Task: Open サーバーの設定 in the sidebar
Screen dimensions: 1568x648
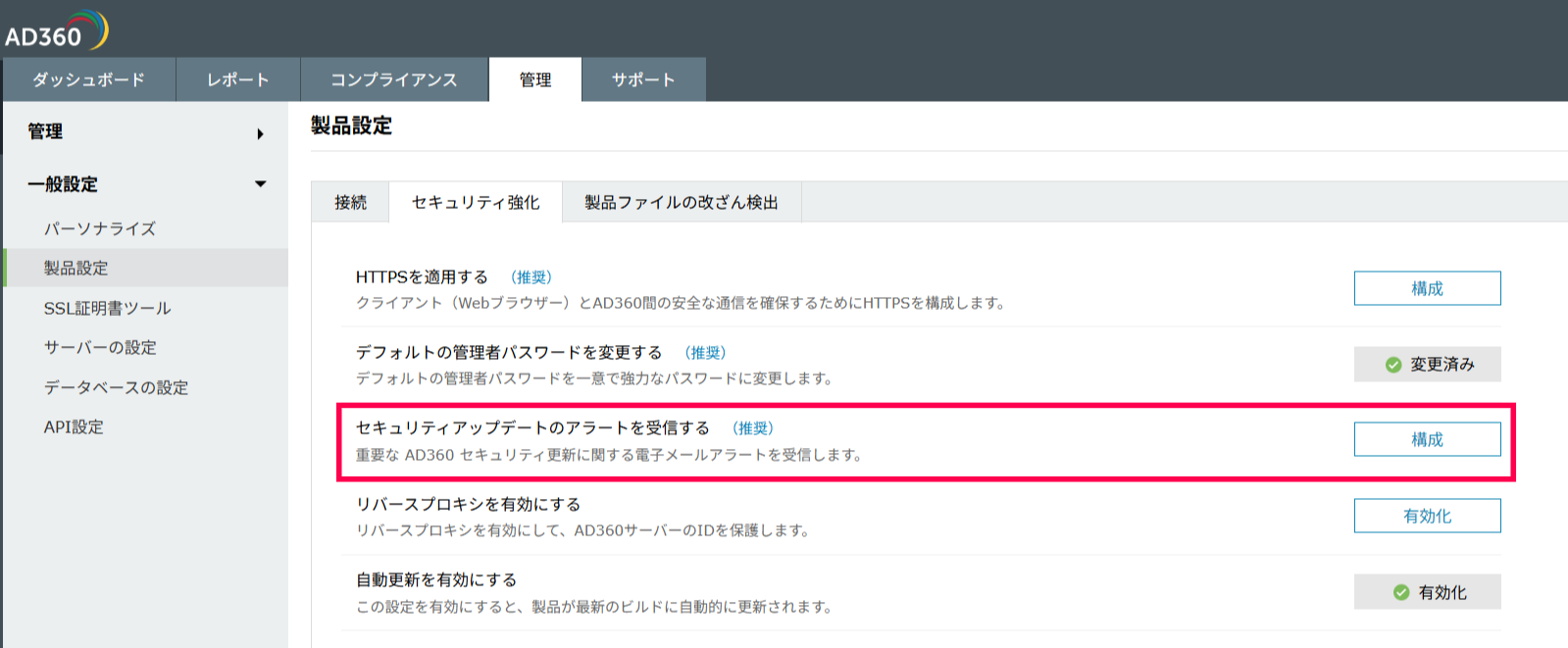Action: pyautogui.click(x=100, y=347)
